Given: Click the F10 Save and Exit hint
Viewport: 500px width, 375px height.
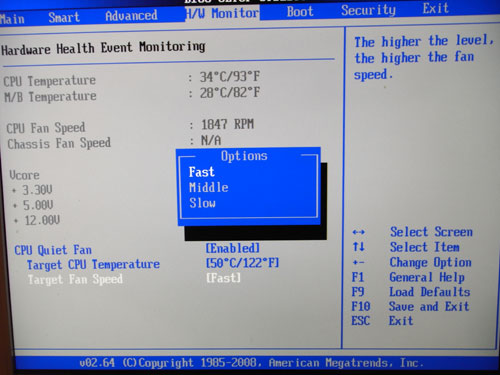Looking at the screenshot, I should (410, 306).
